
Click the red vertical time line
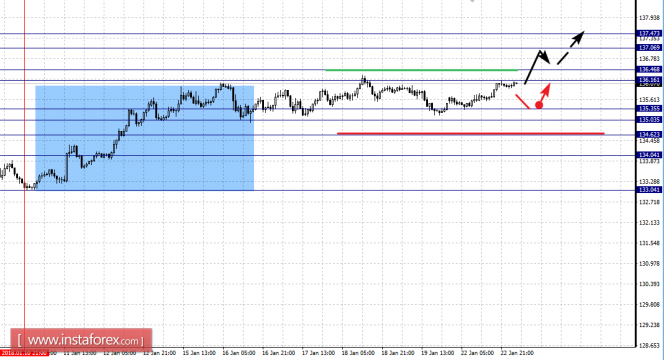[x=25, y=174]
